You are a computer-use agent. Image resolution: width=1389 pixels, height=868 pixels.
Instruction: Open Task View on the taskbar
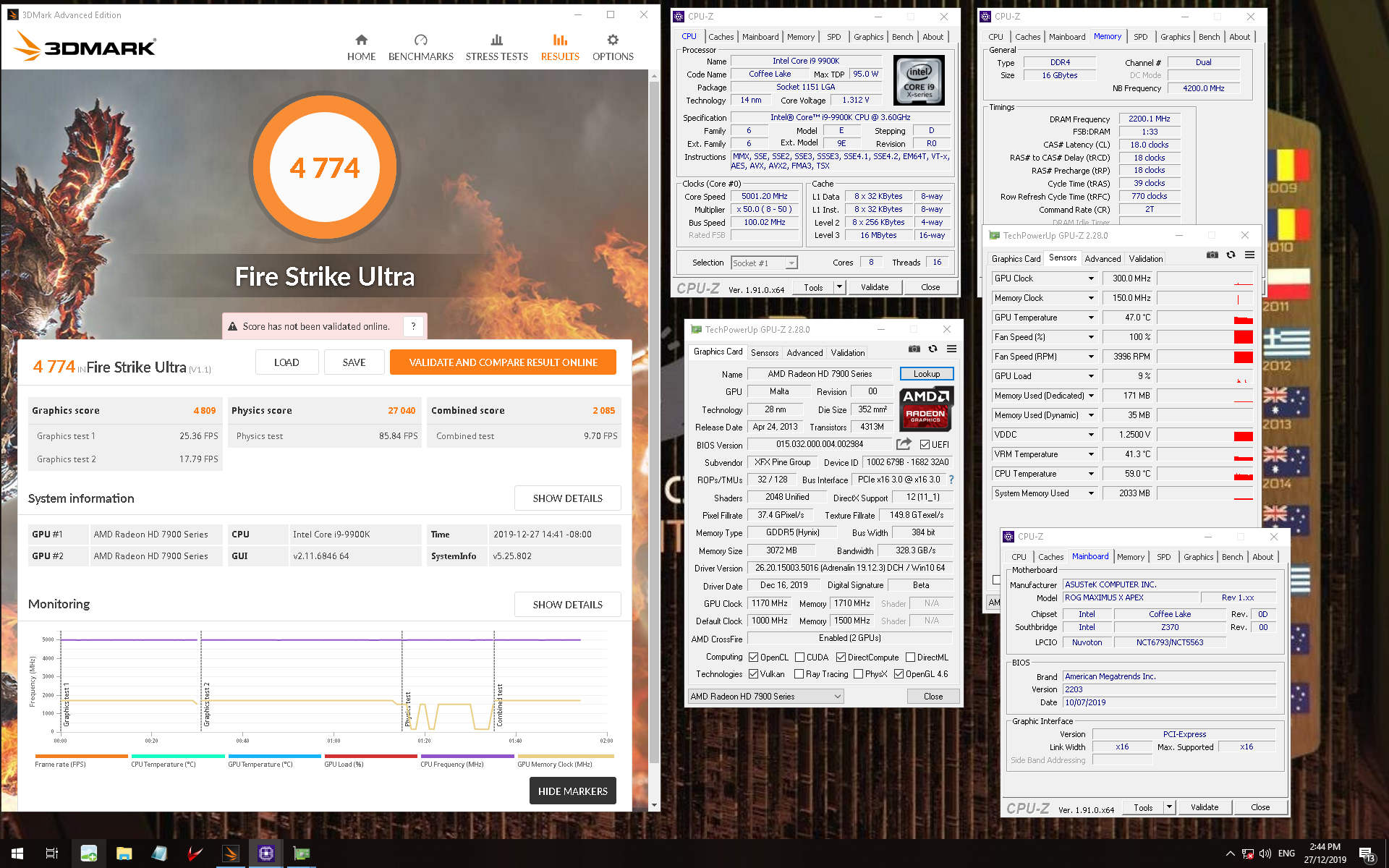[52, 854]
